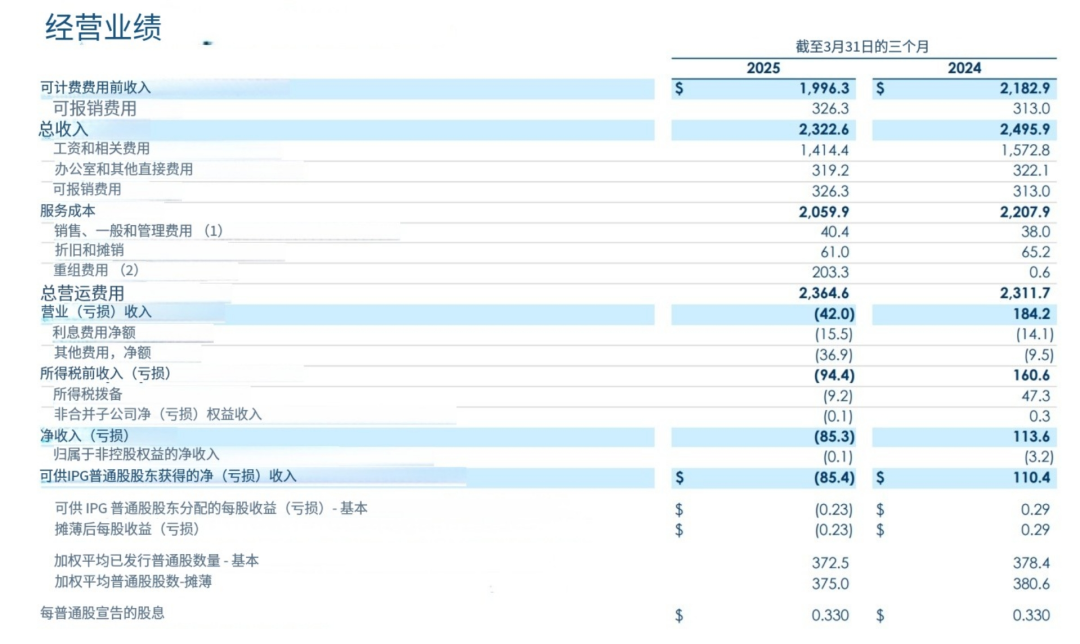
Task: Click the value (14.1)
Action: (1035, 335)
